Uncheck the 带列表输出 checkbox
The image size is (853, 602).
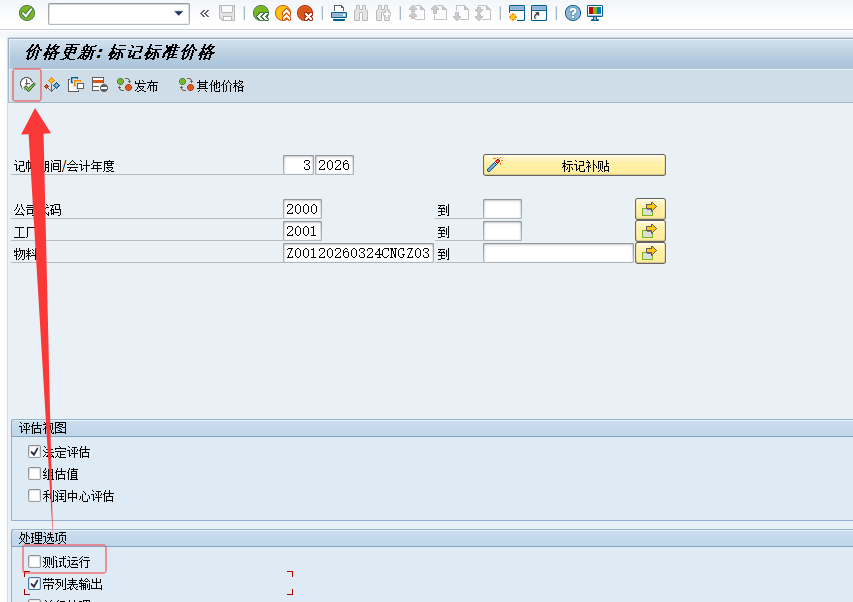coord(36,583)
